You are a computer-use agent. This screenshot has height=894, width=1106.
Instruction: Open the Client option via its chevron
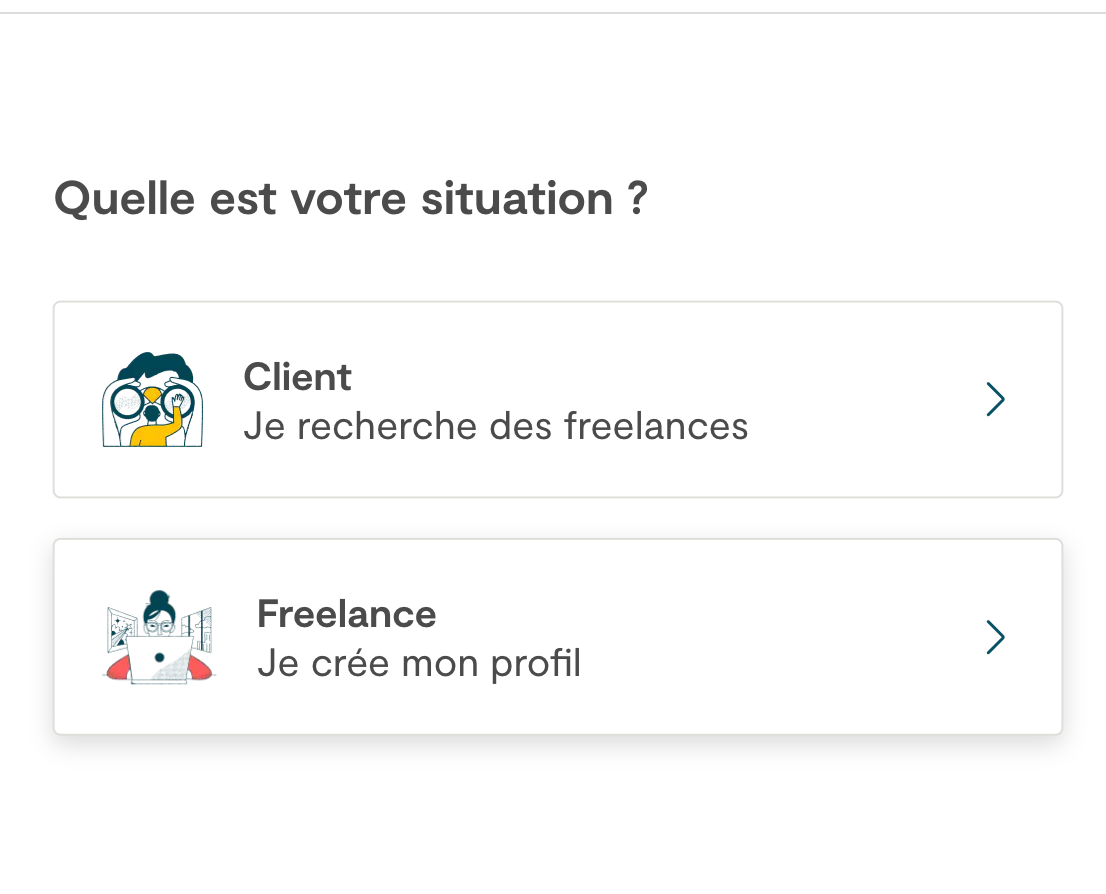(995, 400)
